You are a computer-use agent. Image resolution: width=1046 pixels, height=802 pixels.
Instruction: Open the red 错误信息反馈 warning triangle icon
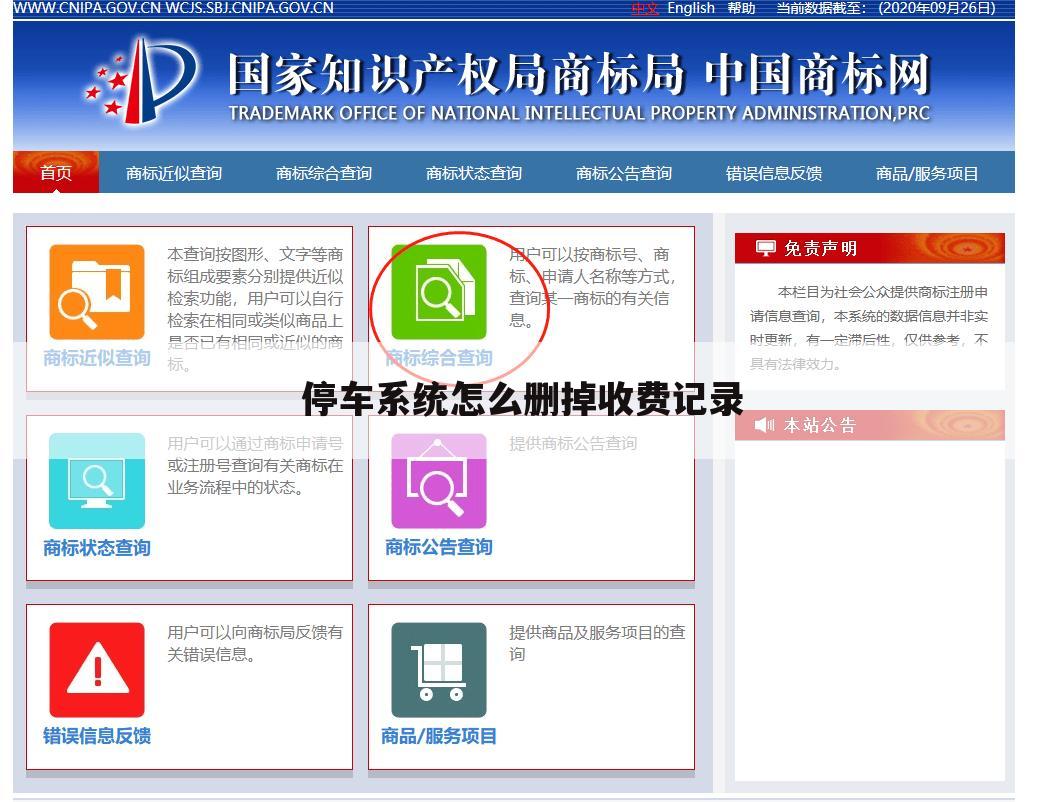tap(97, 670)
